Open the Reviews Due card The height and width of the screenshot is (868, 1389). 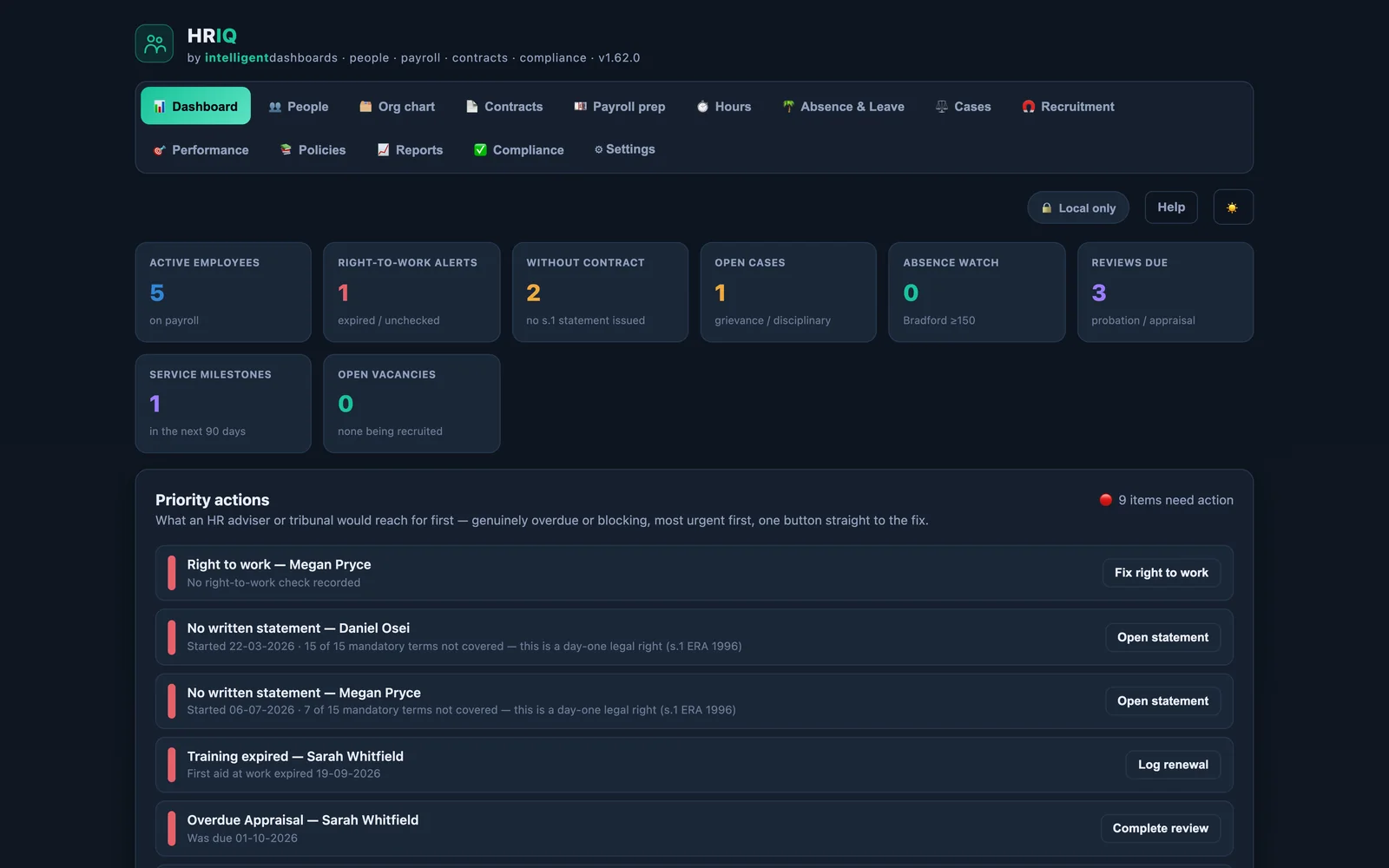point(1165,293)
